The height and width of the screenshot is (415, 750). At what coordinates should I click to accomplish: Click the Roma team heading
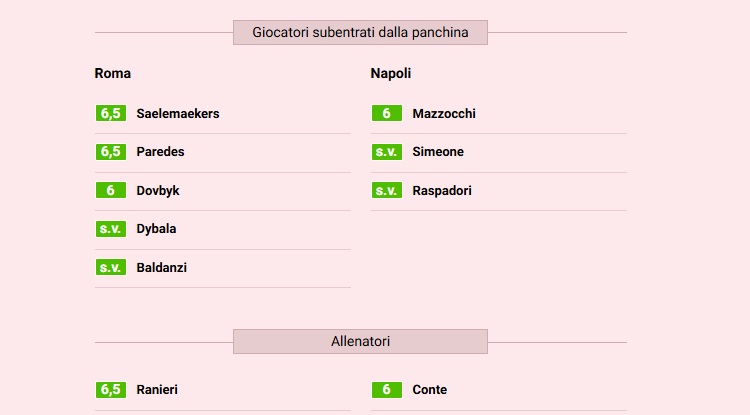(113, 73)
